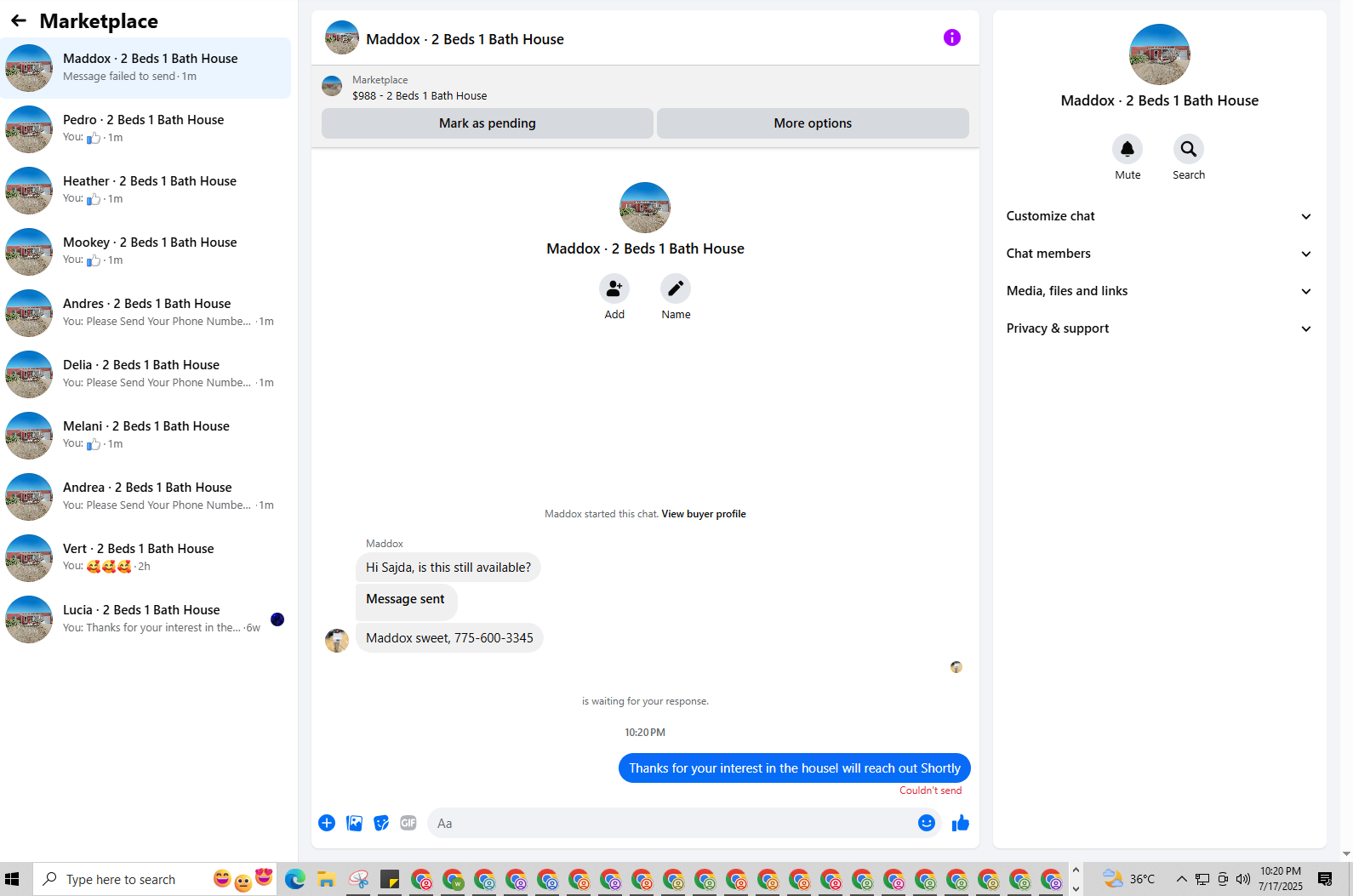
Task: Select the Delia chat
Action: point(146,374)
